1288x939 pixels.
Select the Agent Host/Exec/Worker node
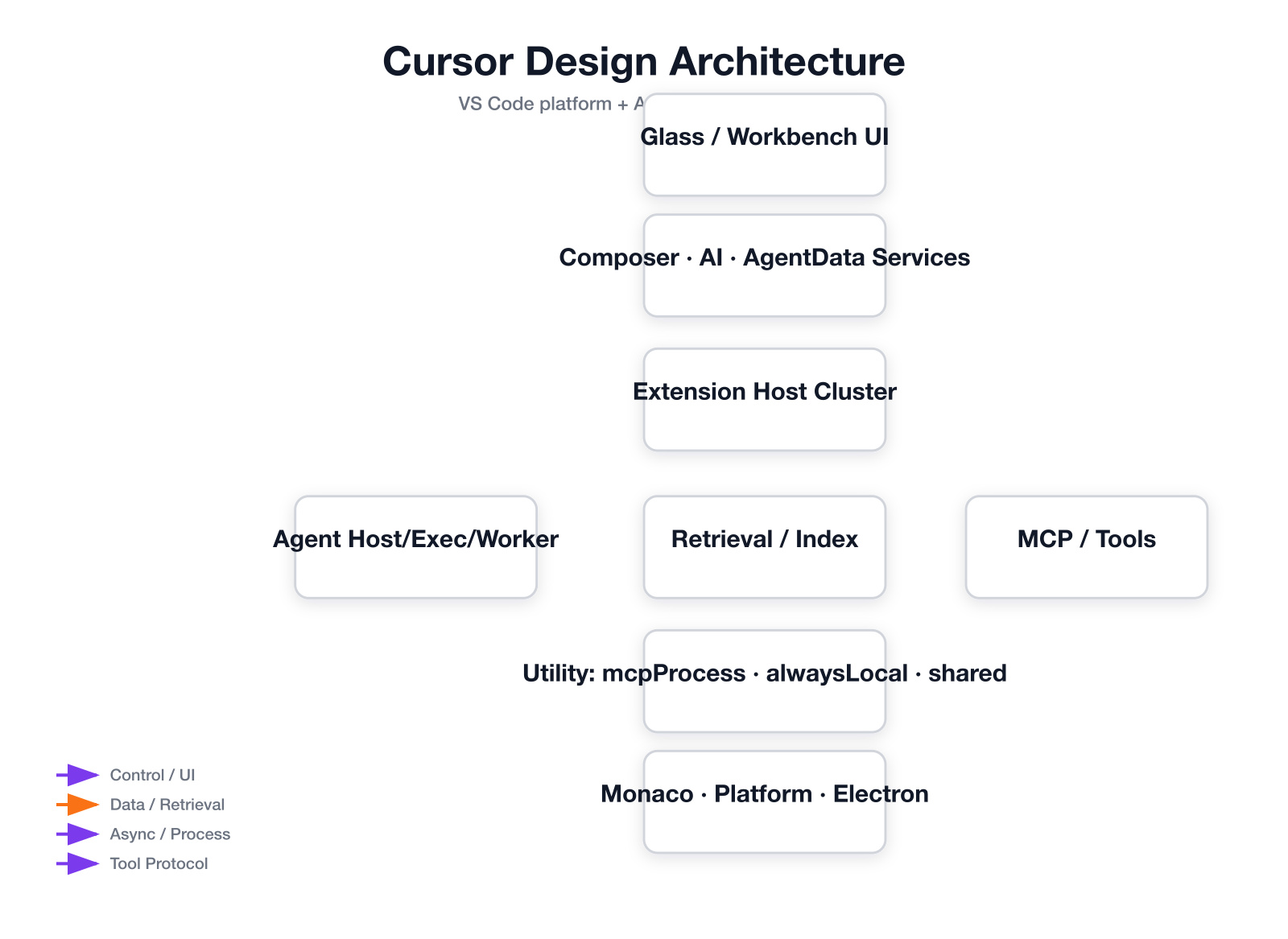[415, 547]
